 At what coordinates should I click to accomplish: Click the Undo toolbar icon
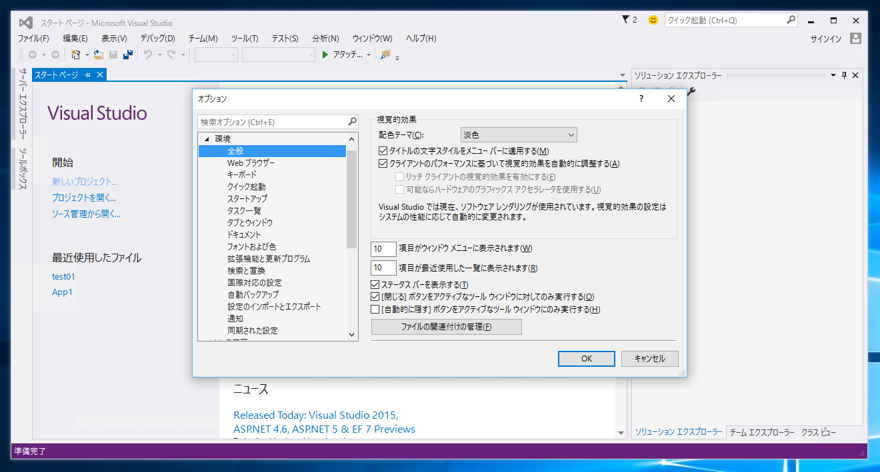tap(148, 54)
